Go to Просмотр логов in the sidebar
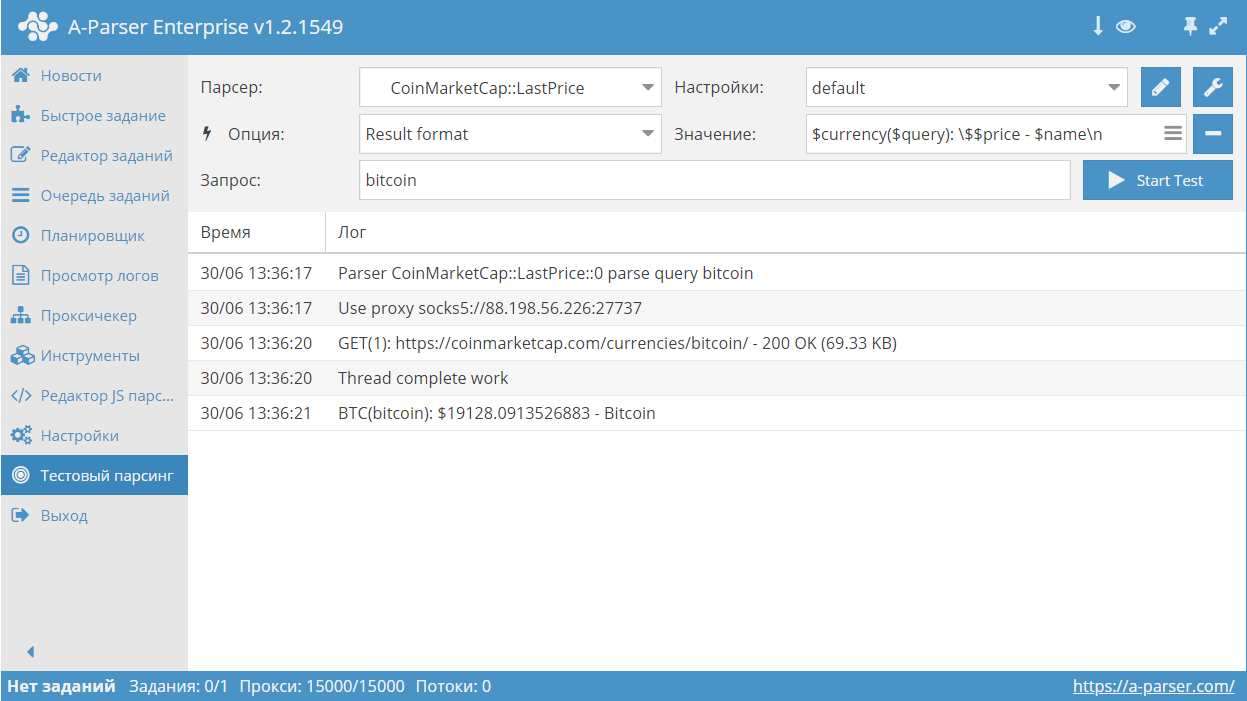This screenshot has width=1247, height=701. click(94, 275)
